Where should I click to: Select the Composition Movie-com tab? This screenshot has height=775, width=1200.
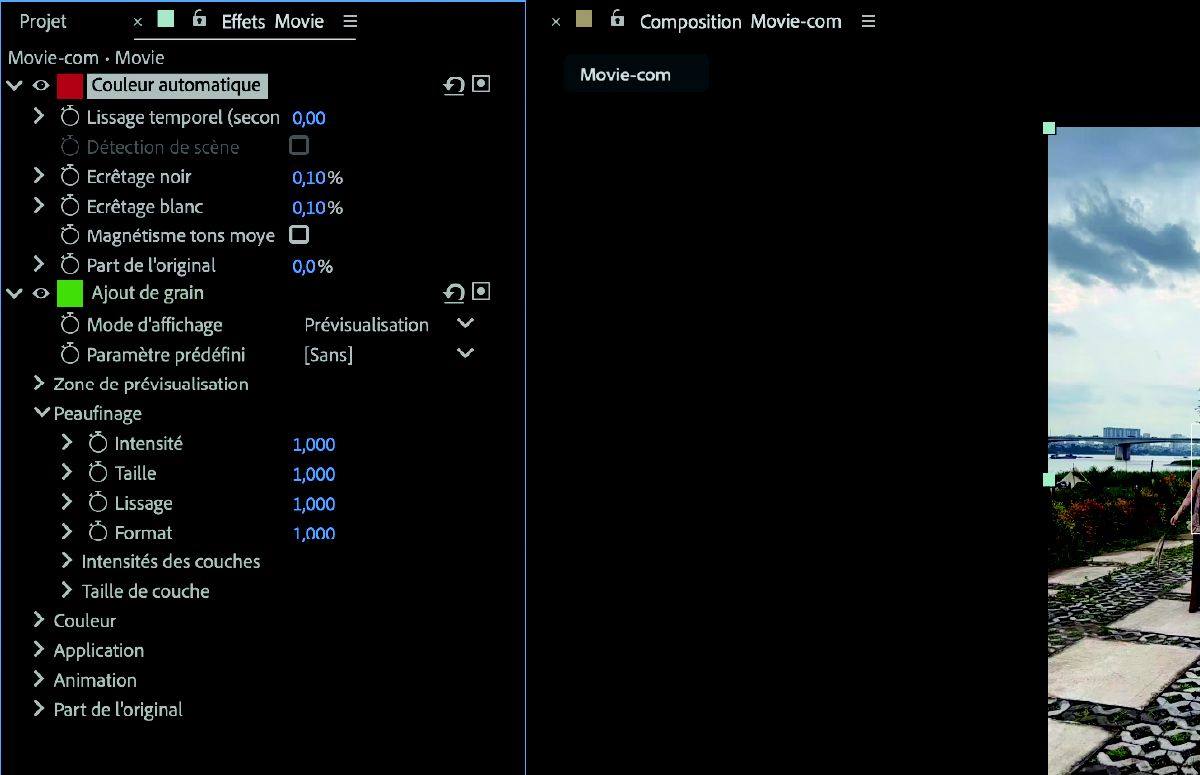(740, 21)
